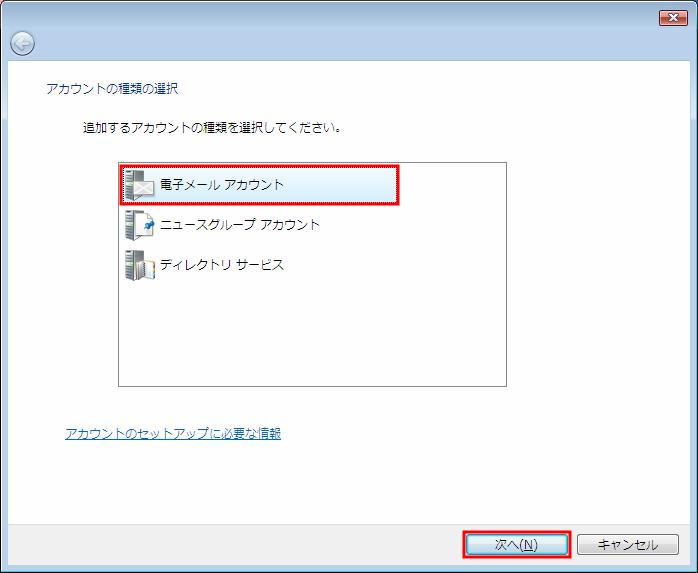Viewport: 698px width, 573px height.
Task: Close the account wizard with the red X
Action: (673, 18)
